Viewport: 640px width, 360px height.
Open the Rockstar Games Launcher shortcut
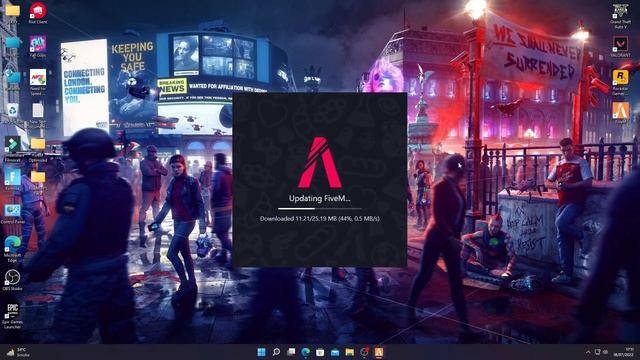click(620, 82)
